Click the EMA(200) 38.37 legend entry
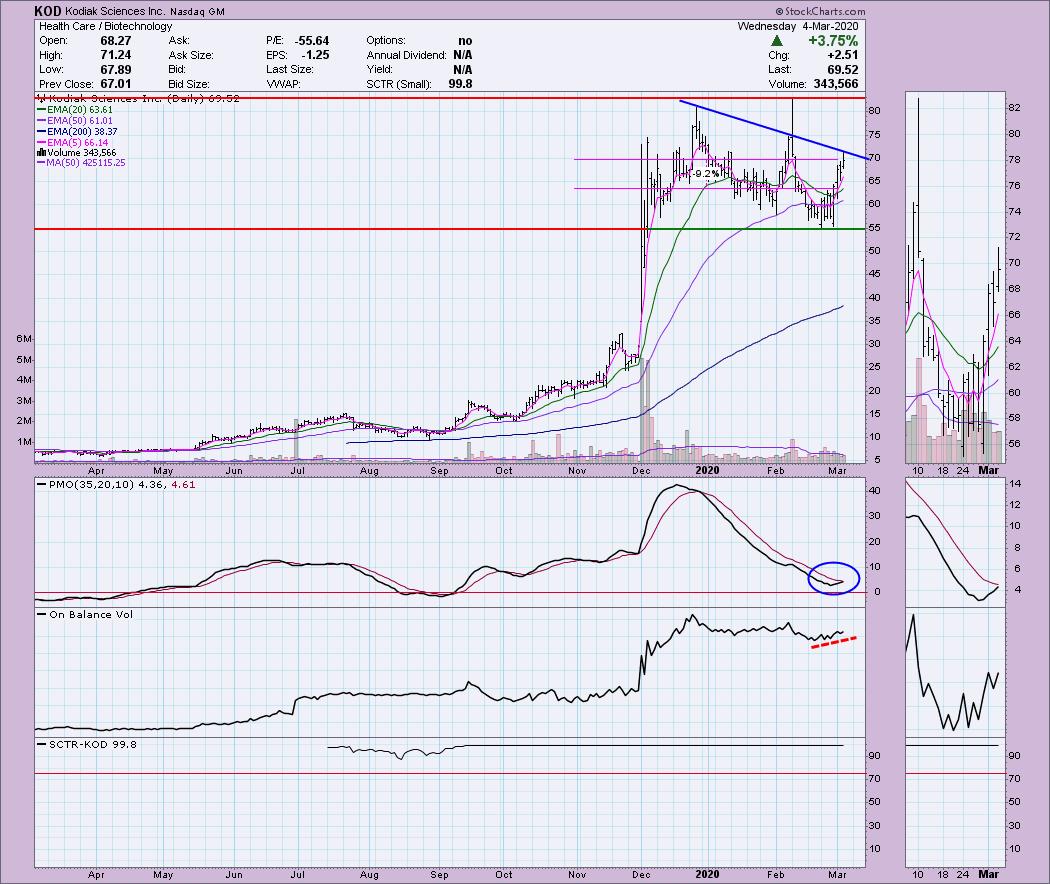Image resolution: width=1050 pixels, height=884 pixels. click(77, 131)
